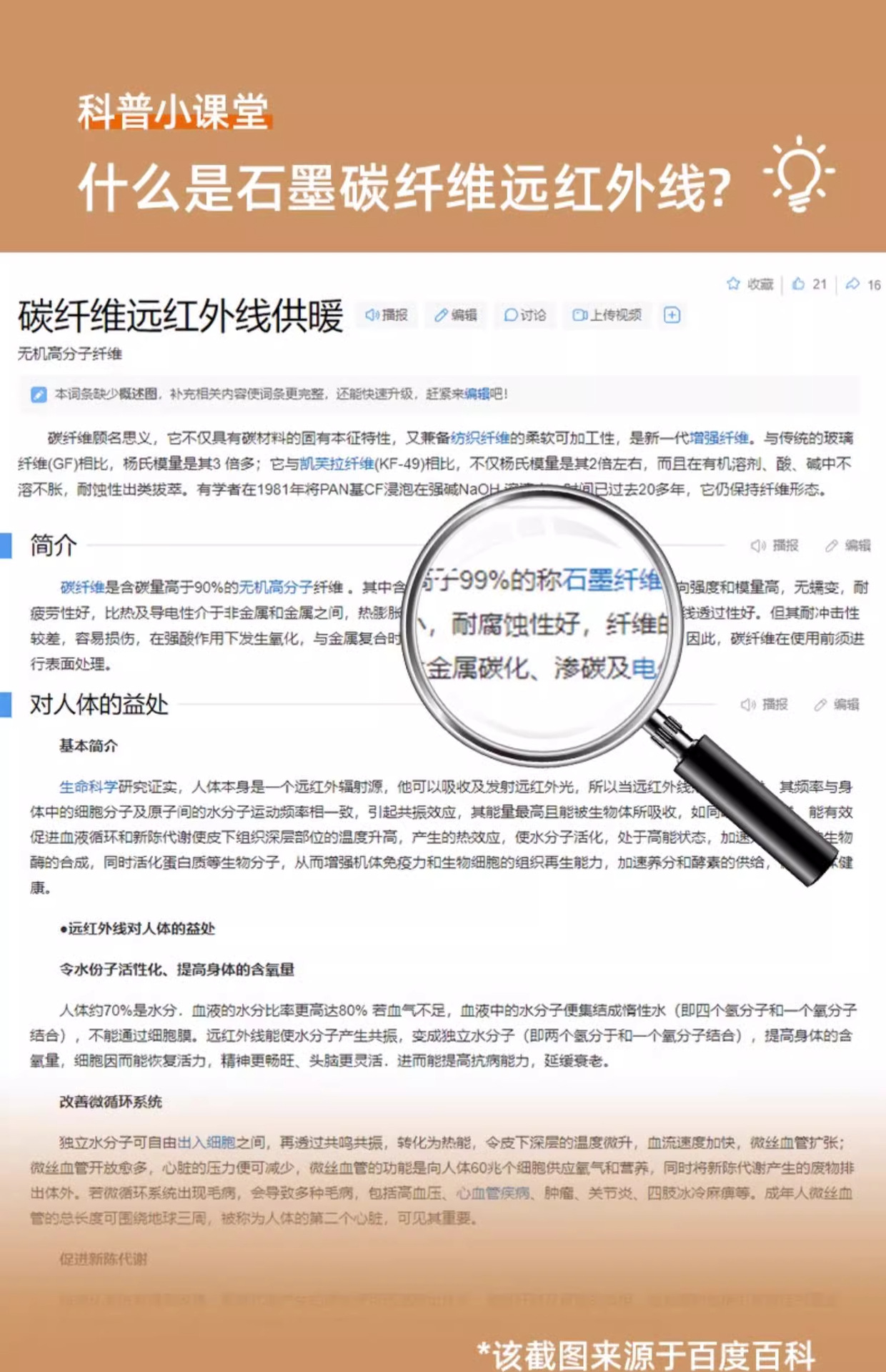Open 无机高分子 link in 简介
This screenshot has height=1372, width=886.
[276, 587]
